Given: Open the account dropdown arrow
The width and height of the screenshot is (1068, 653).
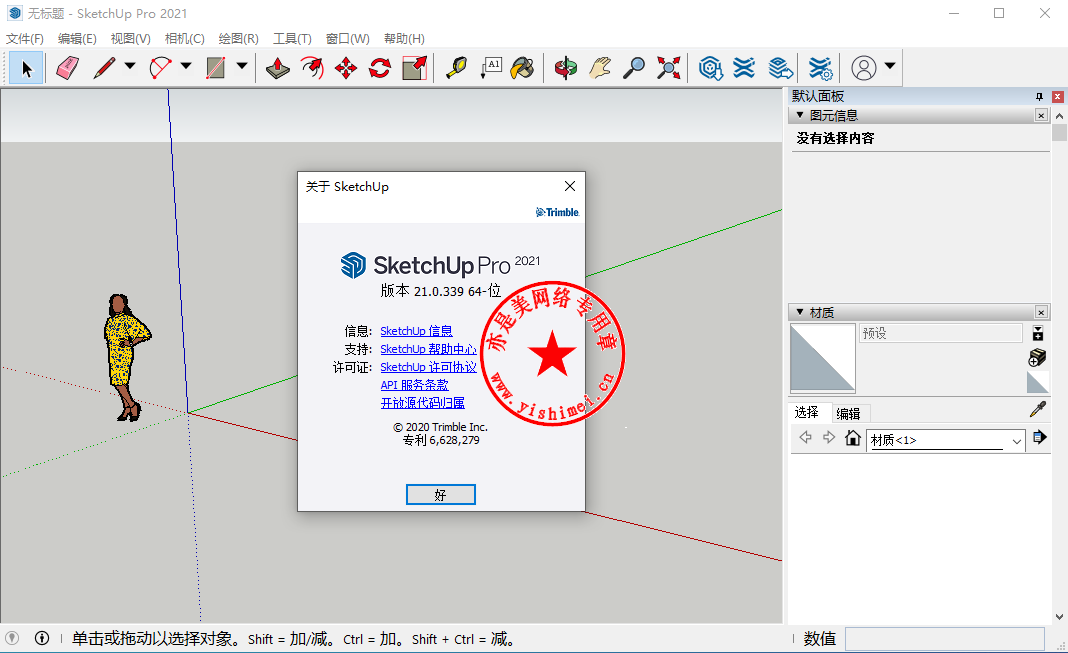Looking at the screenshot, I should click(x=890, y=66).
